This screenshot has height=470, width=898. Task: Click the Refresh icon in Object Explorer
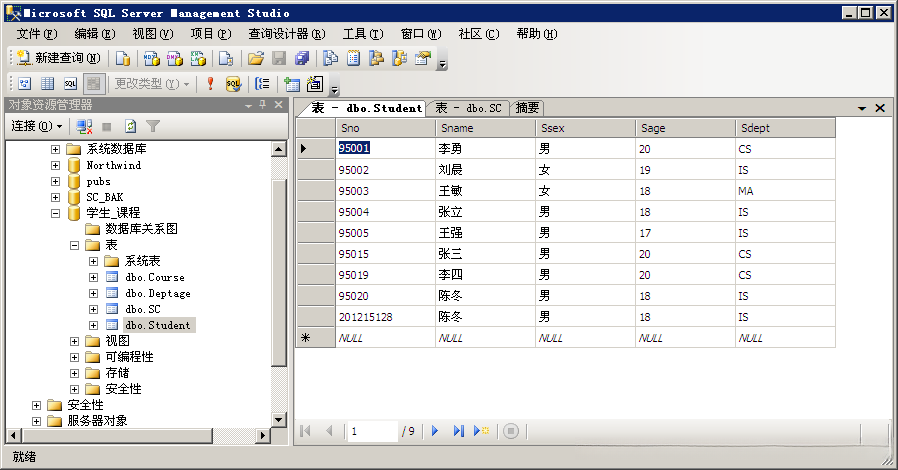pos(131,126)
